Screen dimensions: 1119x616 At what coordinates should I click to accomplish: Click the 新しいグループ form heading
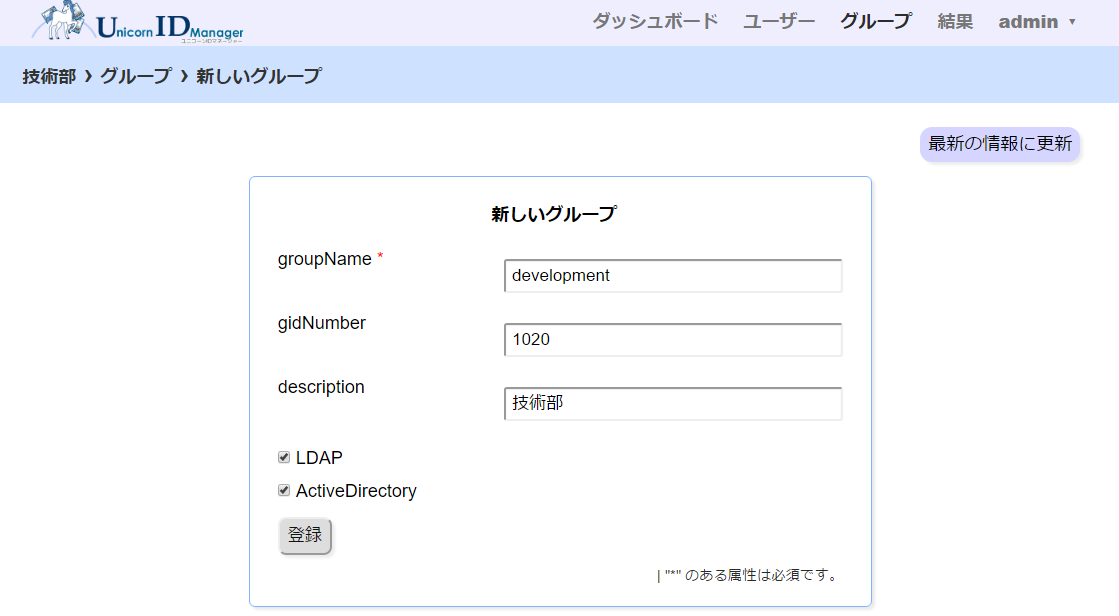pyautogui.click(x=553, y=214)
